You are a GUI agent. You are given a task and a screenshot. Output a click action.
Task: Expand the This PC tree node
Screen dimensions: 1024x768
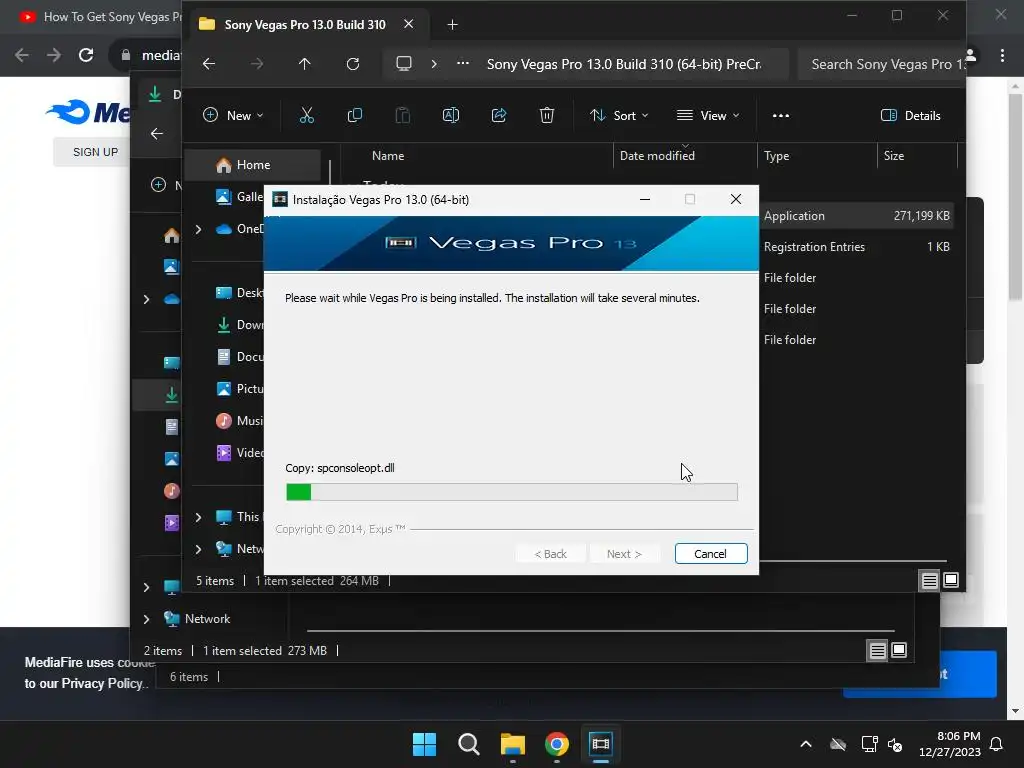point(199,517)
